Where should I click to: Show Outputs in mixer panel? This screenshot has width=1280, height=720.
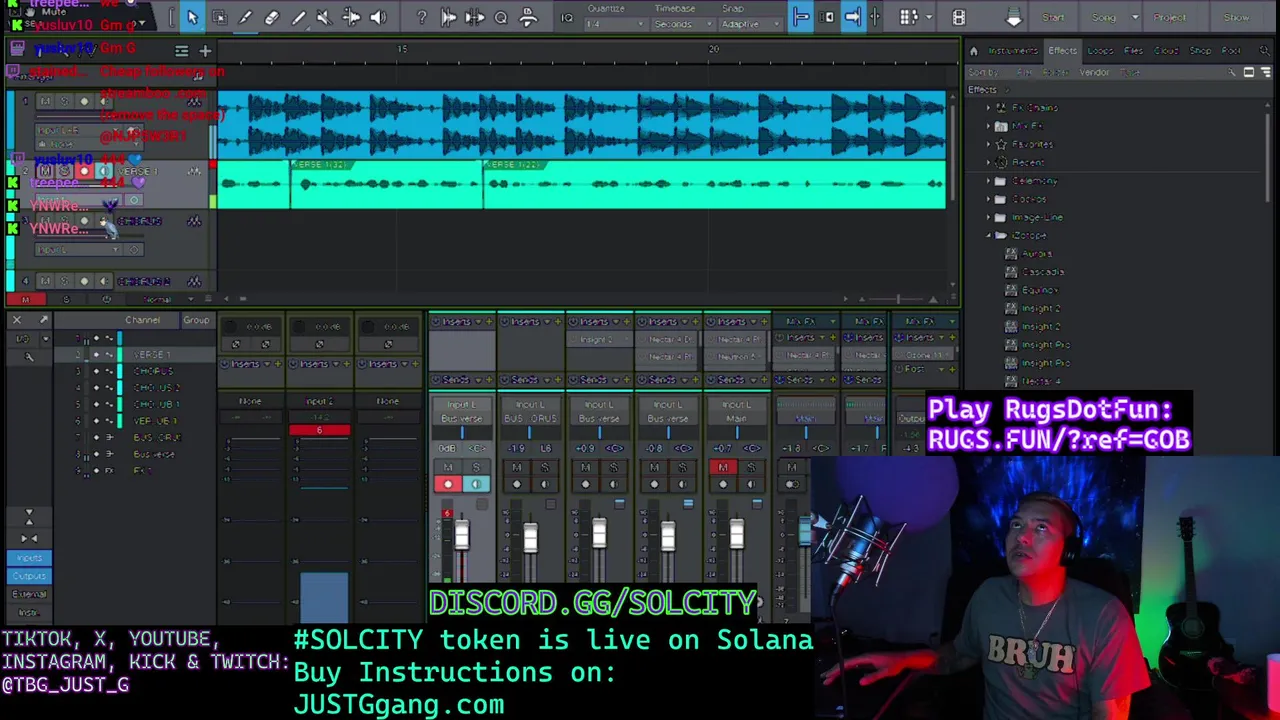(29, 576)
